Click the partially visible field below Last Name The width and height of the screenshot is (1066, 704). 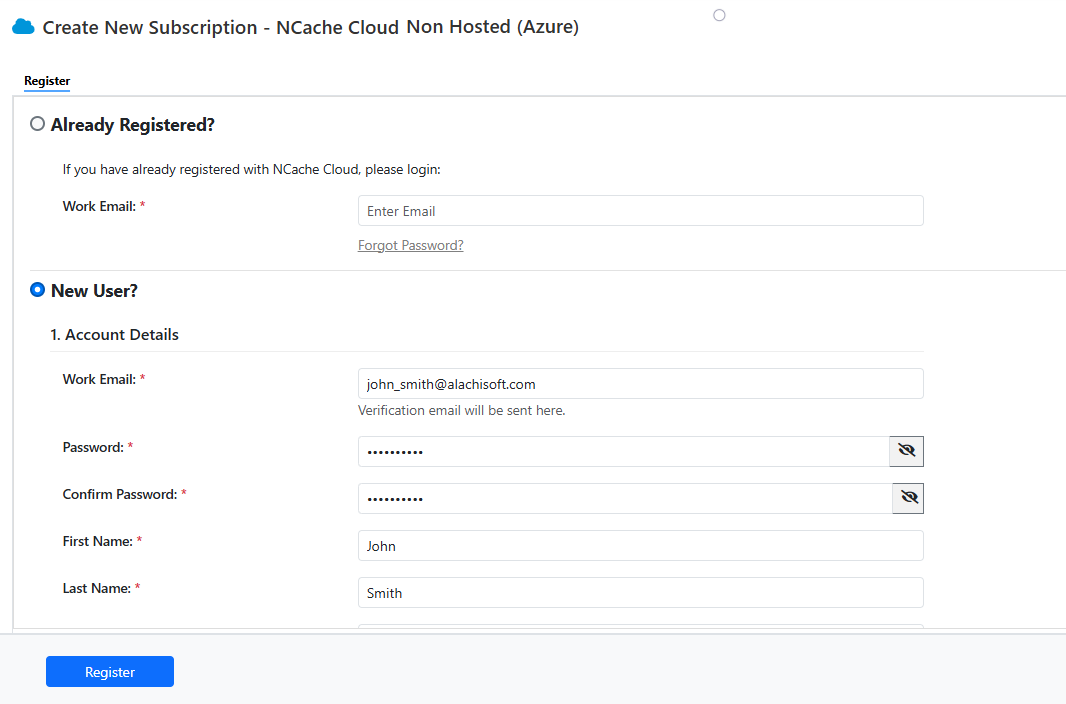640,626
